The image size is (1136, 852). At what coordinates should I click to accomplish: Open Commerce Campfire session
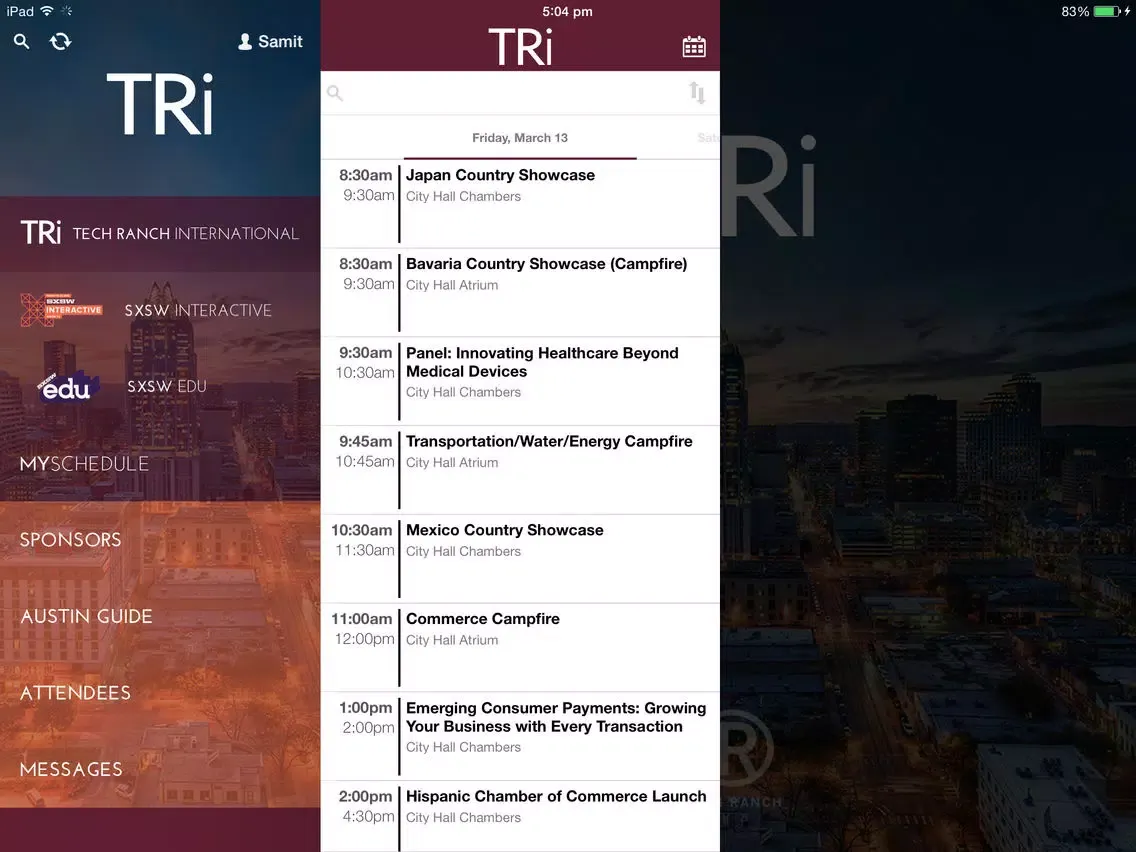pyautogui.click(x=520, y=648)
